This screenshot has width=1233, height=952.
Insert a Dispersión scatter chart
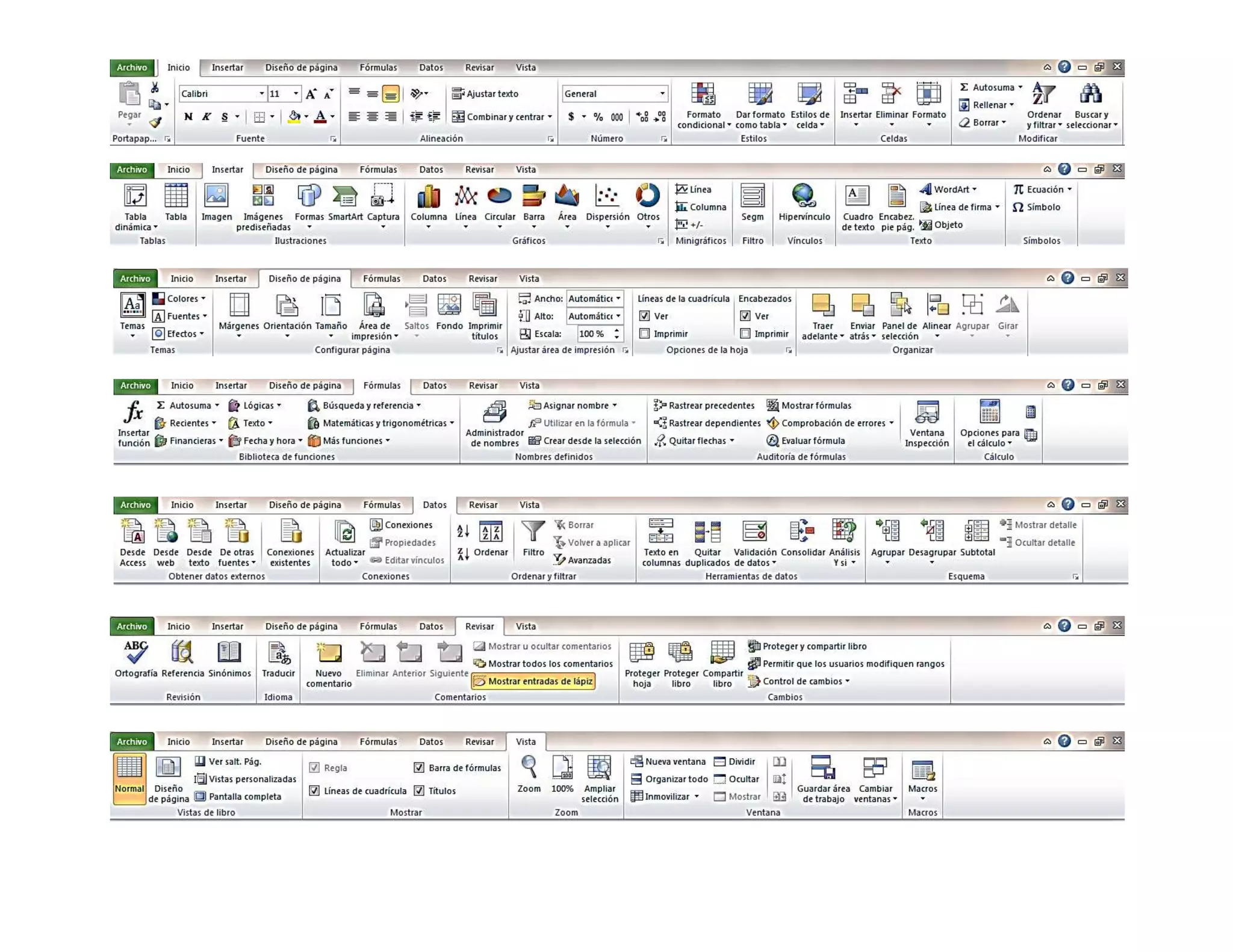pos(607,206)
